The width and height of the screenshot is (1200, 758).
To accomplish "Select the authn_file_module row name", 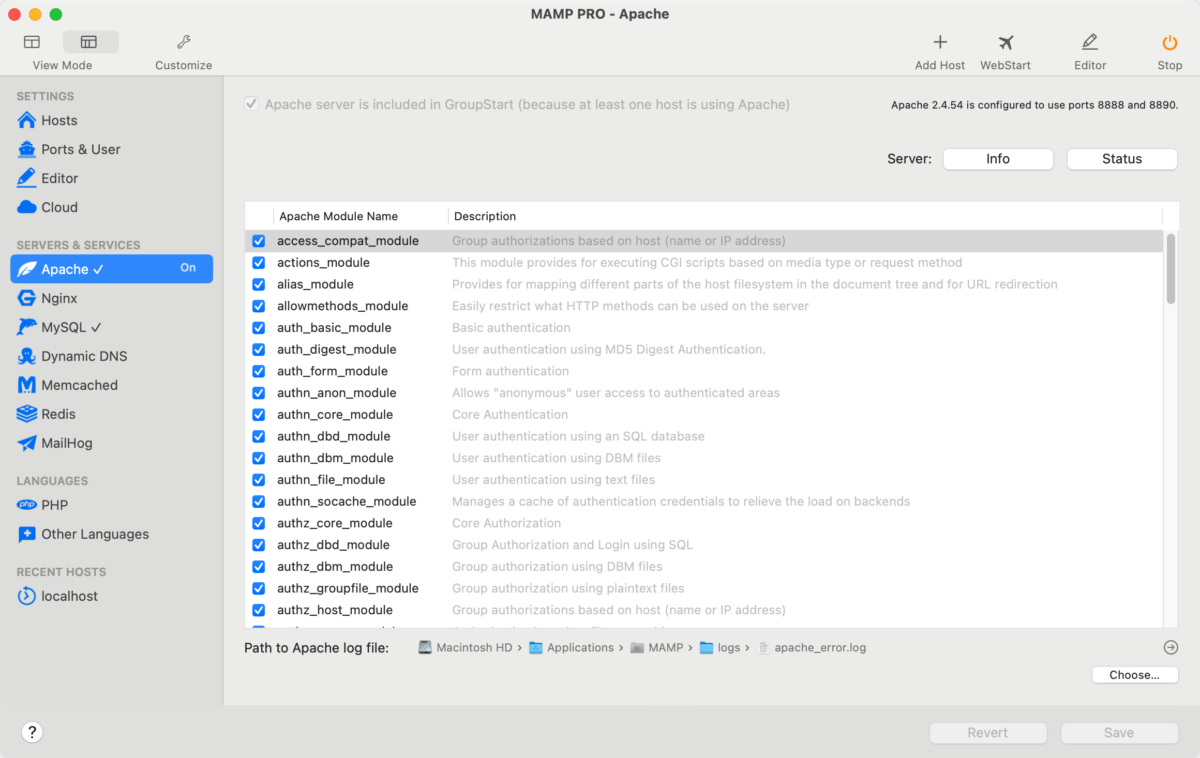I will click(331, 480).
